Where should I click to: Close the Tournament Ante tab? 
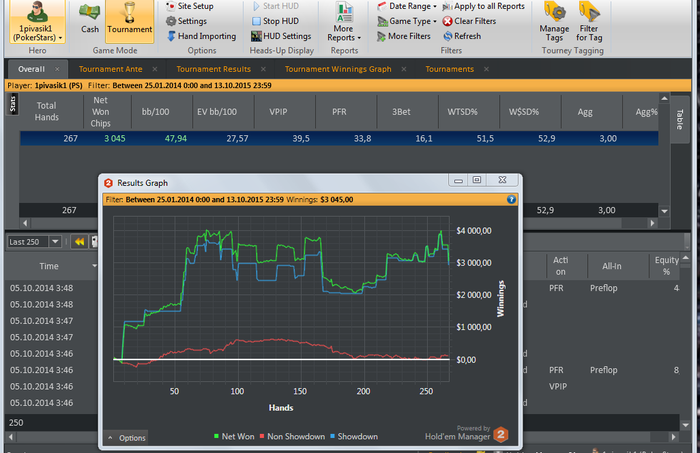point(154,69)
